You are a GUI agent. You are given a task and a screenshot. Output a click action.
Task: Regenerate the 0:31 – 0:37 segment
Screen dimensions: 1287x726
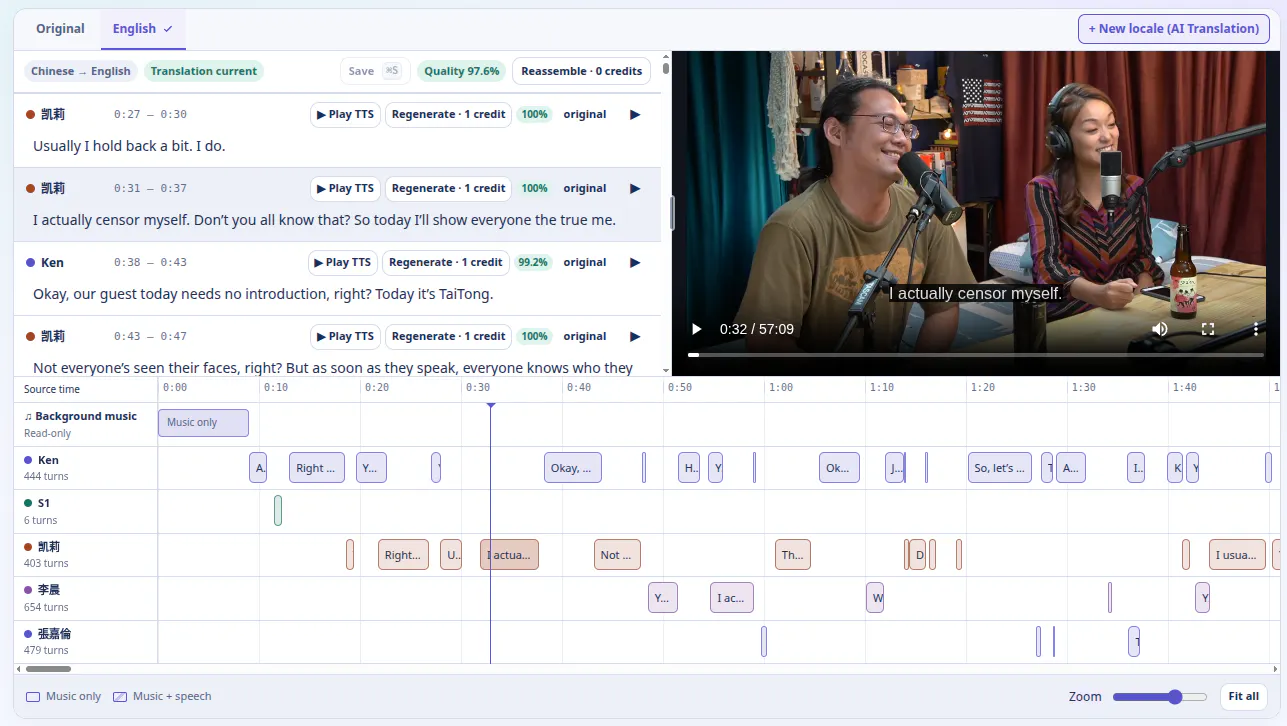click(x=448, y=189)
